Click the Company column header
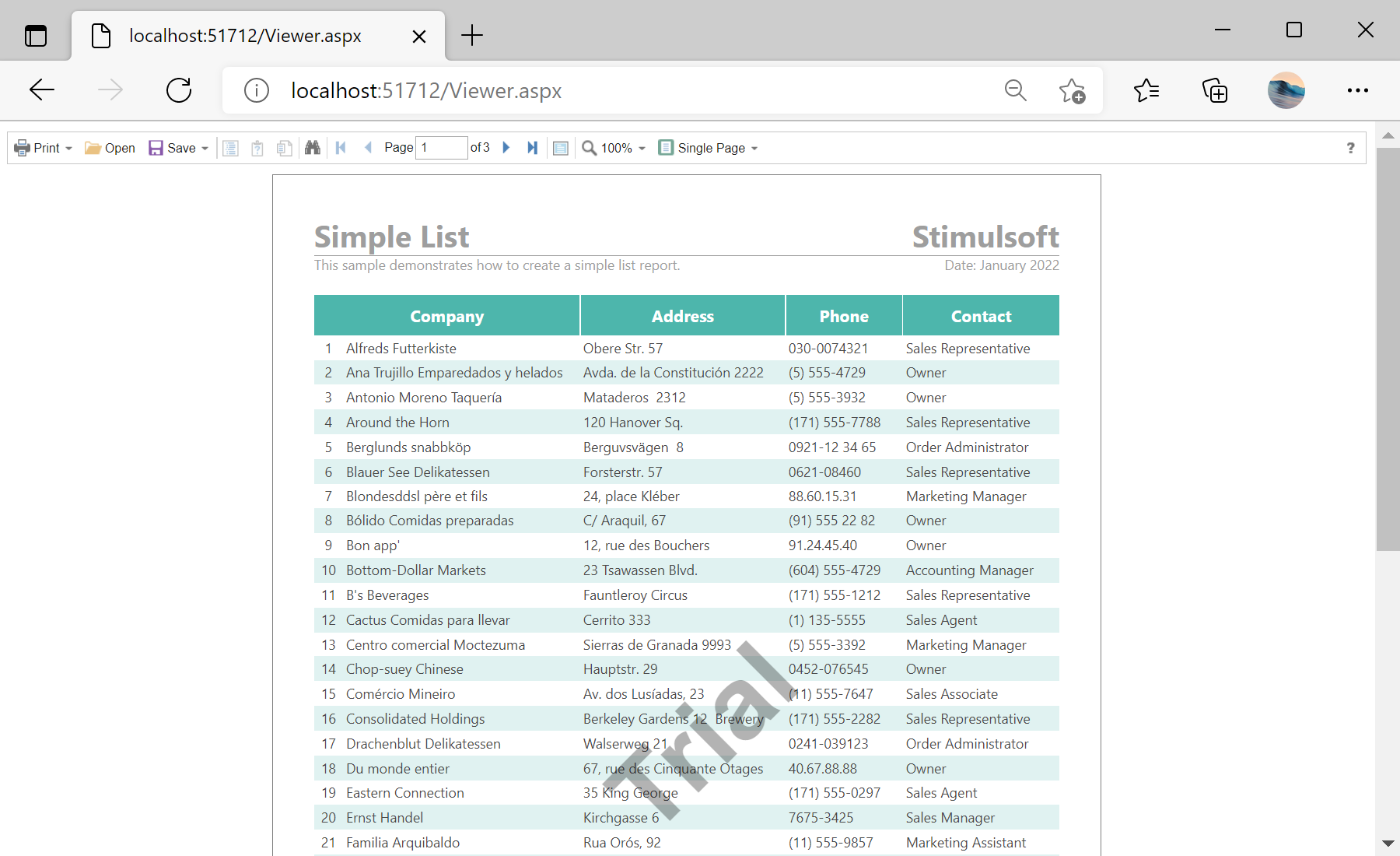 point(446,316)
